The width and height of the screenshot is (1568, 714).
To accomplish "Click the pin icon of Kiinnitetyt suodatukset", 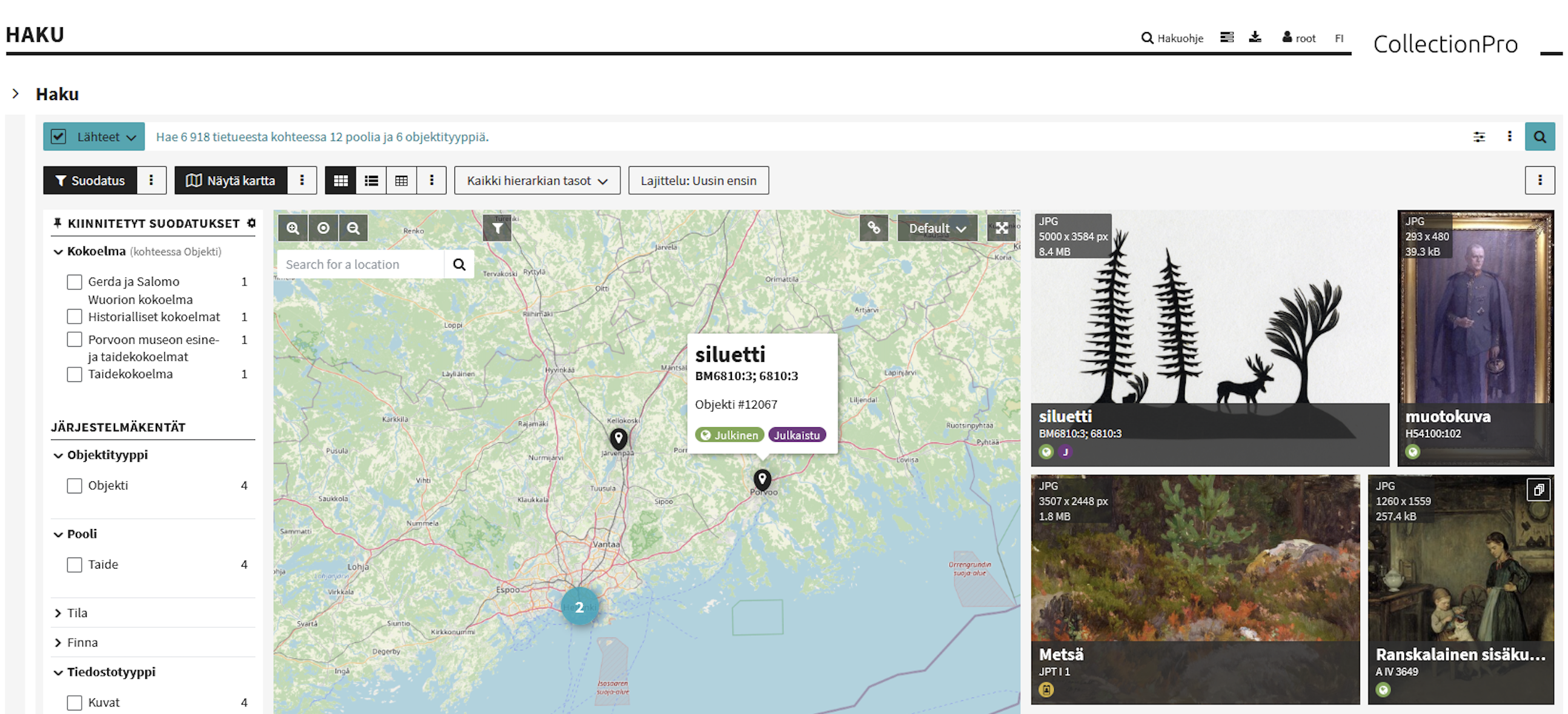I will pyautogui.click(x=57, y=224).
